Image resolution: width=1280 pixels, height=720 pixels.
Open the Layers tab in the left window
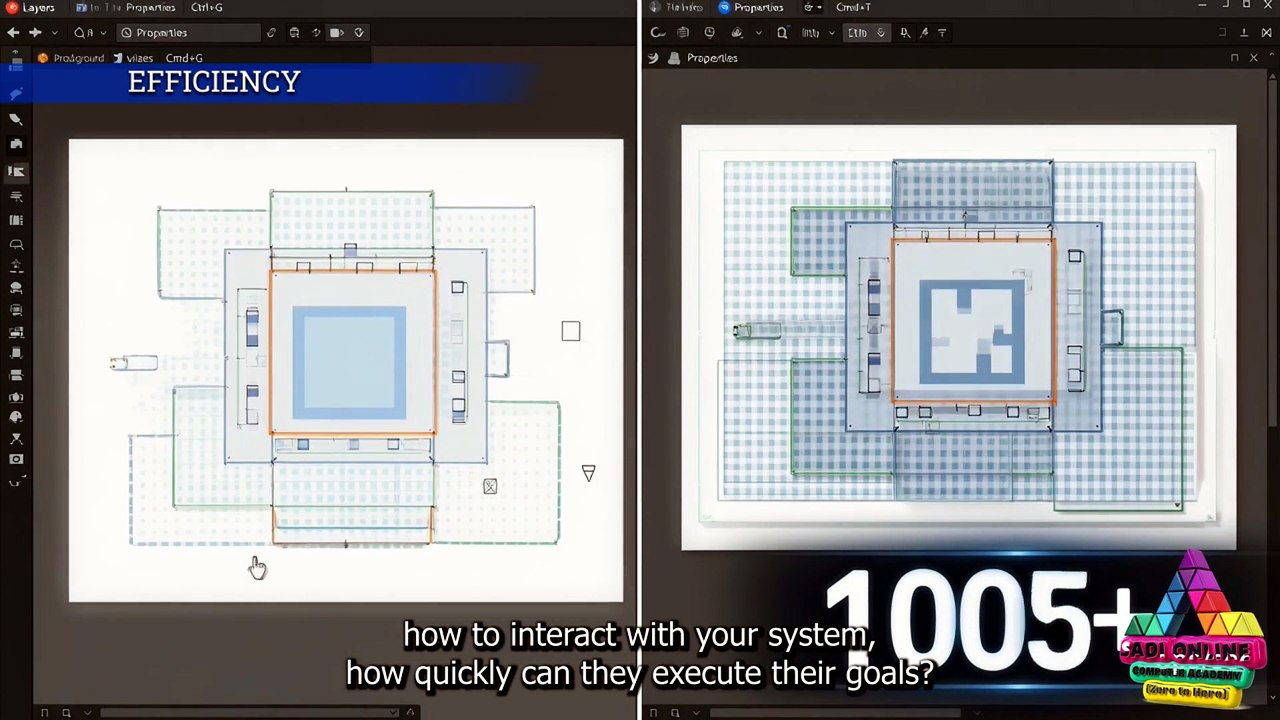pyautogui.click(x=30, y=8)
